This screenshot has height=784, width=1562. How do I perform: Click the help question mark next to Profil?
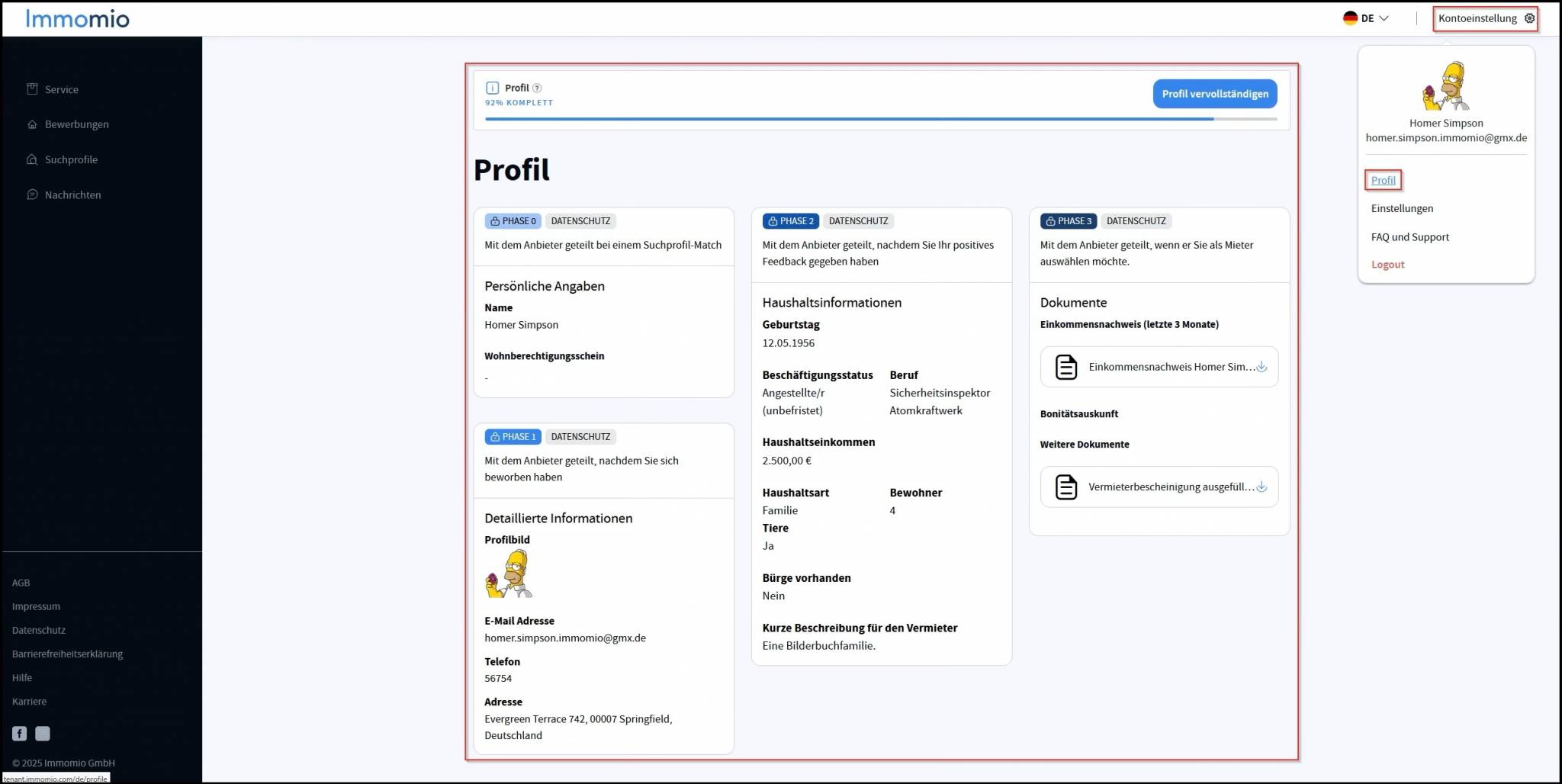[x=537, y=88]
